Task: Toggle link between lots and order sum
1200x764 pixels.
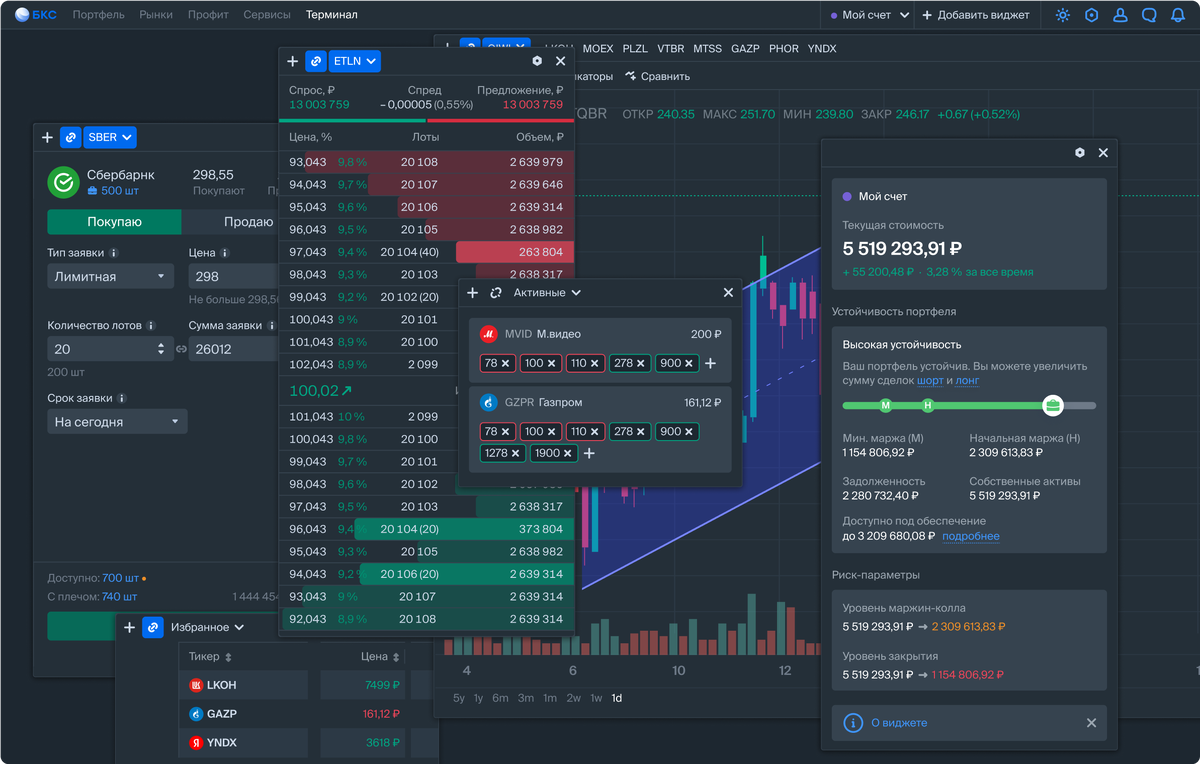Action: tap(181, 350)
